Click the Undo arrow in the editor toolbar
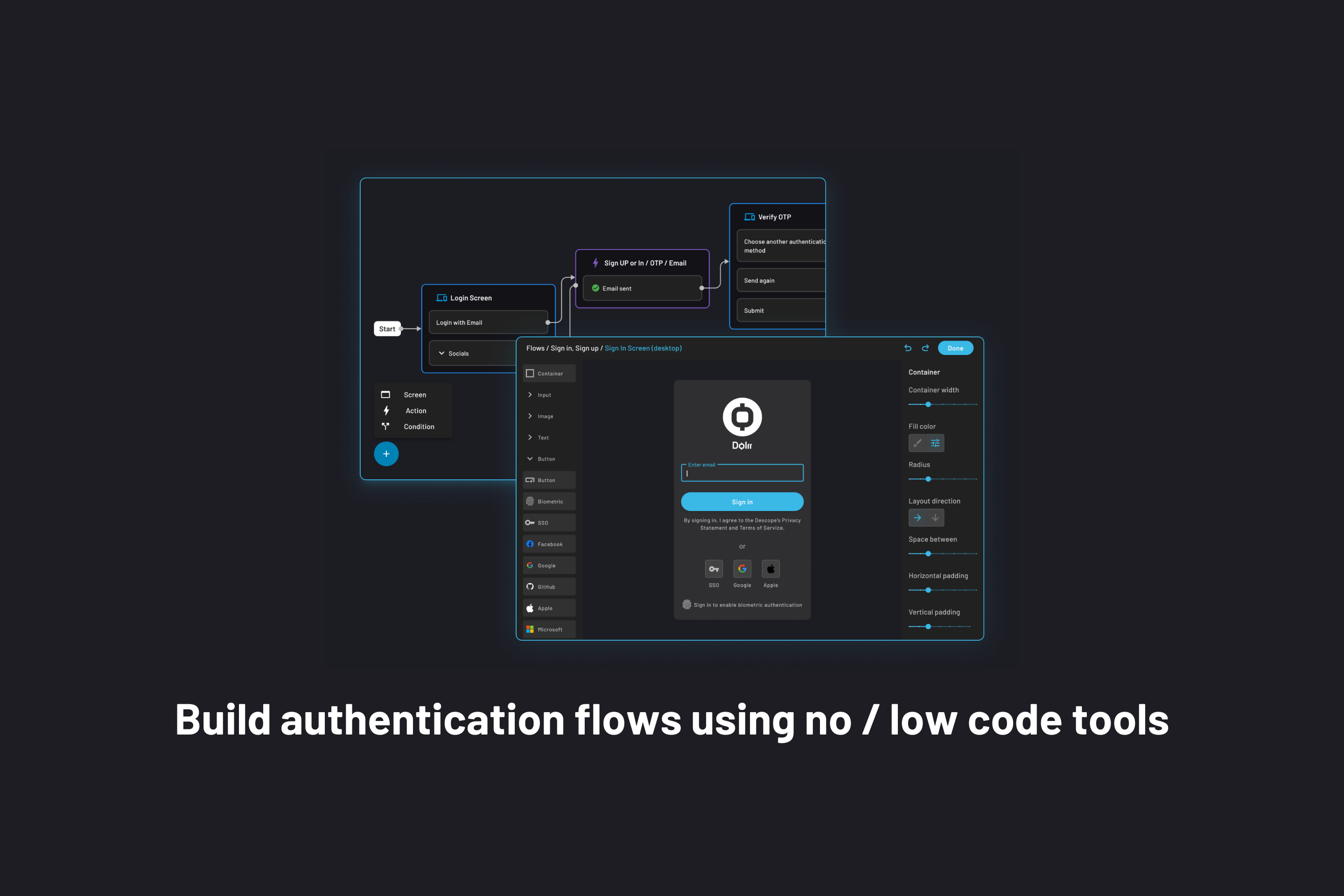 pyautogui.click(x=908, y=347)
